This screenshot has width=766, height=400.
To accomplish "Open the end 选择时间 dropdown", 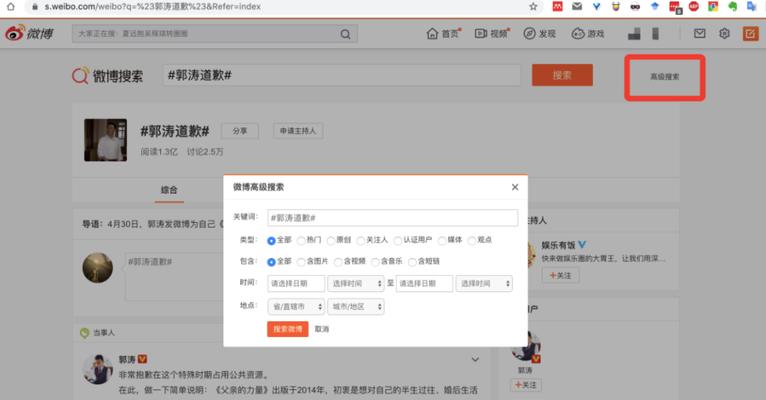I will [x=484, y=283].
